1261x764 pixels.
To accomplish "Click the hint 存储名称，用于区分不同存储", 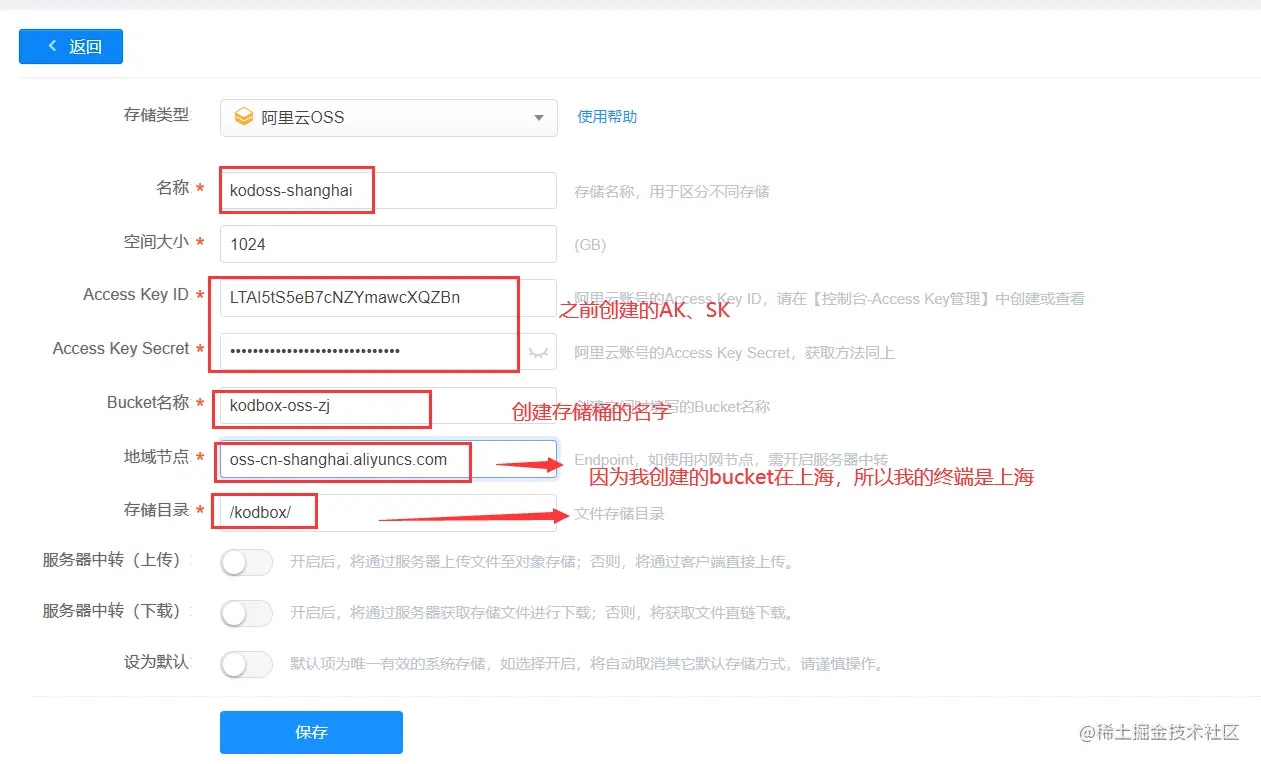I will (672, 191).
